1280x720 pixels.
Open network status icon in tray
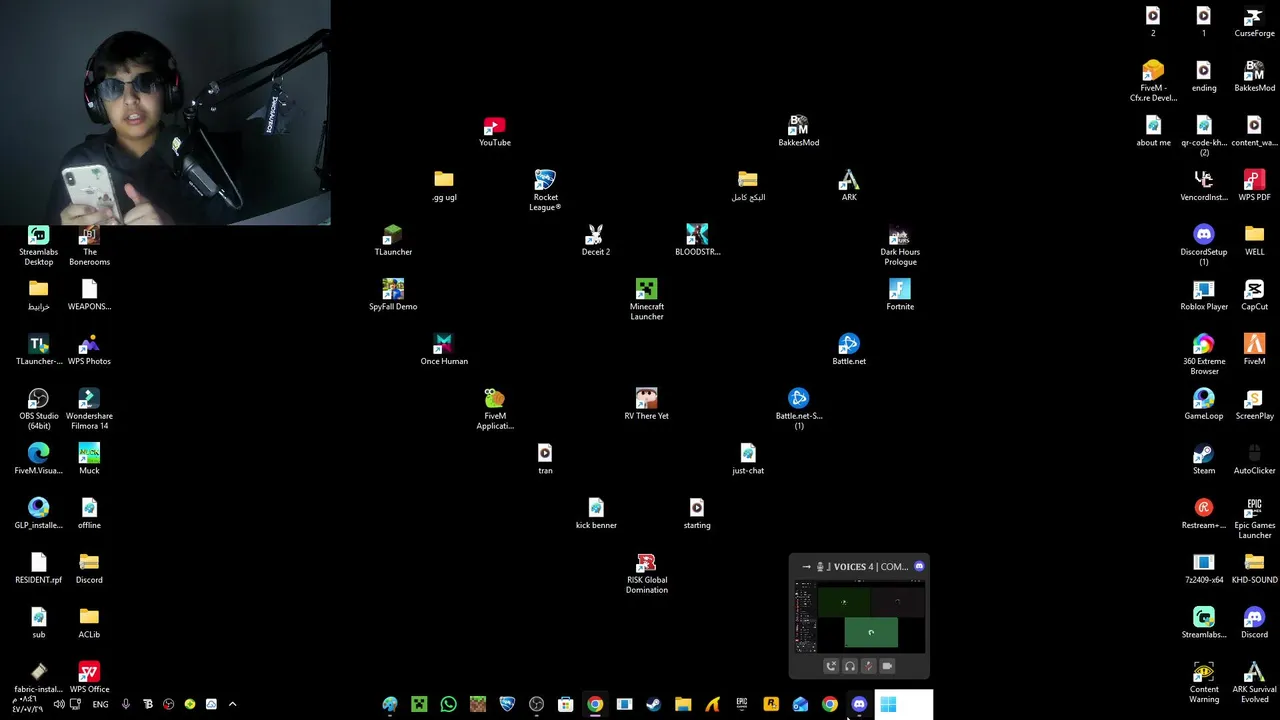[x=75, y=704]
